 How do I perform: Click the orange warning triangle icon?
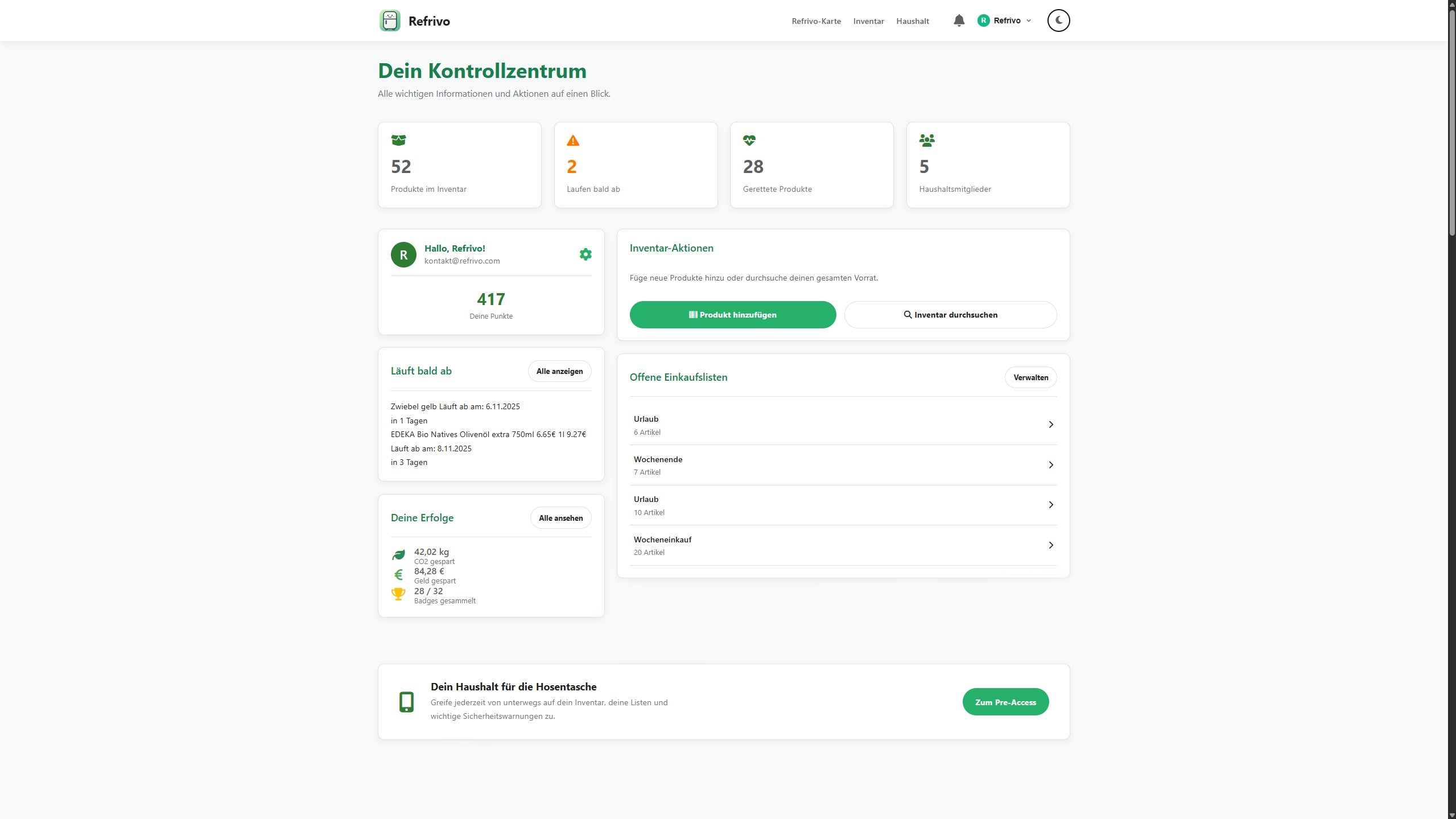click(x=572, y=140)
